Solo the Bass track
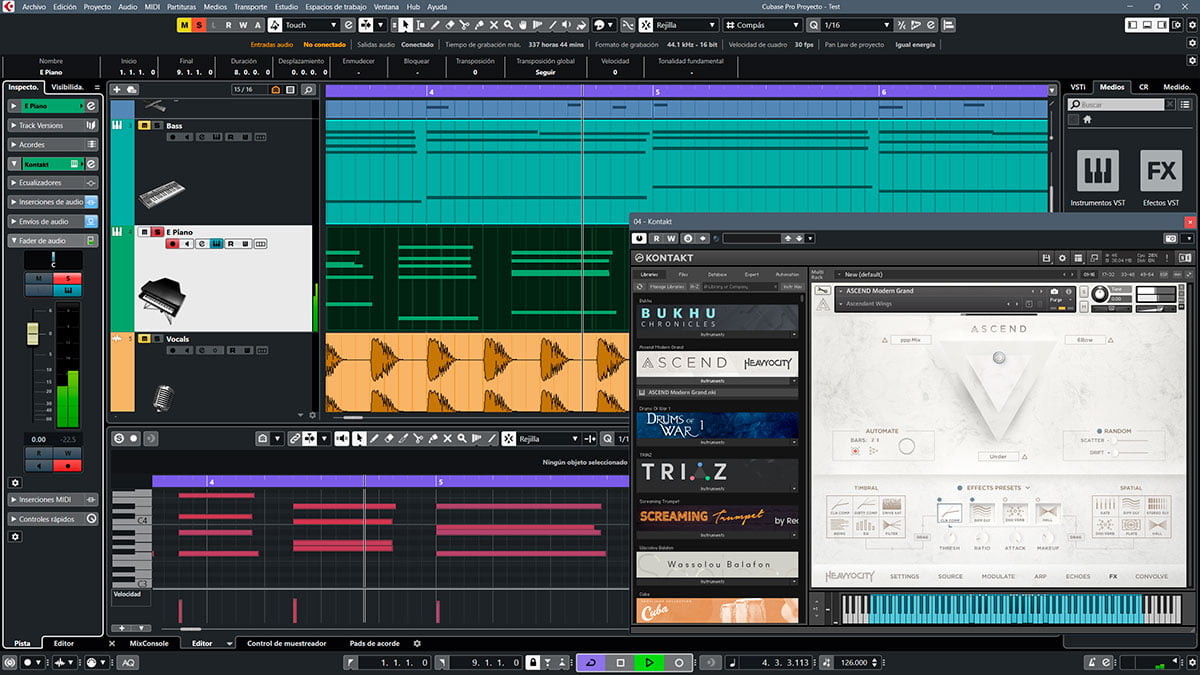 [x=157, y=126]
